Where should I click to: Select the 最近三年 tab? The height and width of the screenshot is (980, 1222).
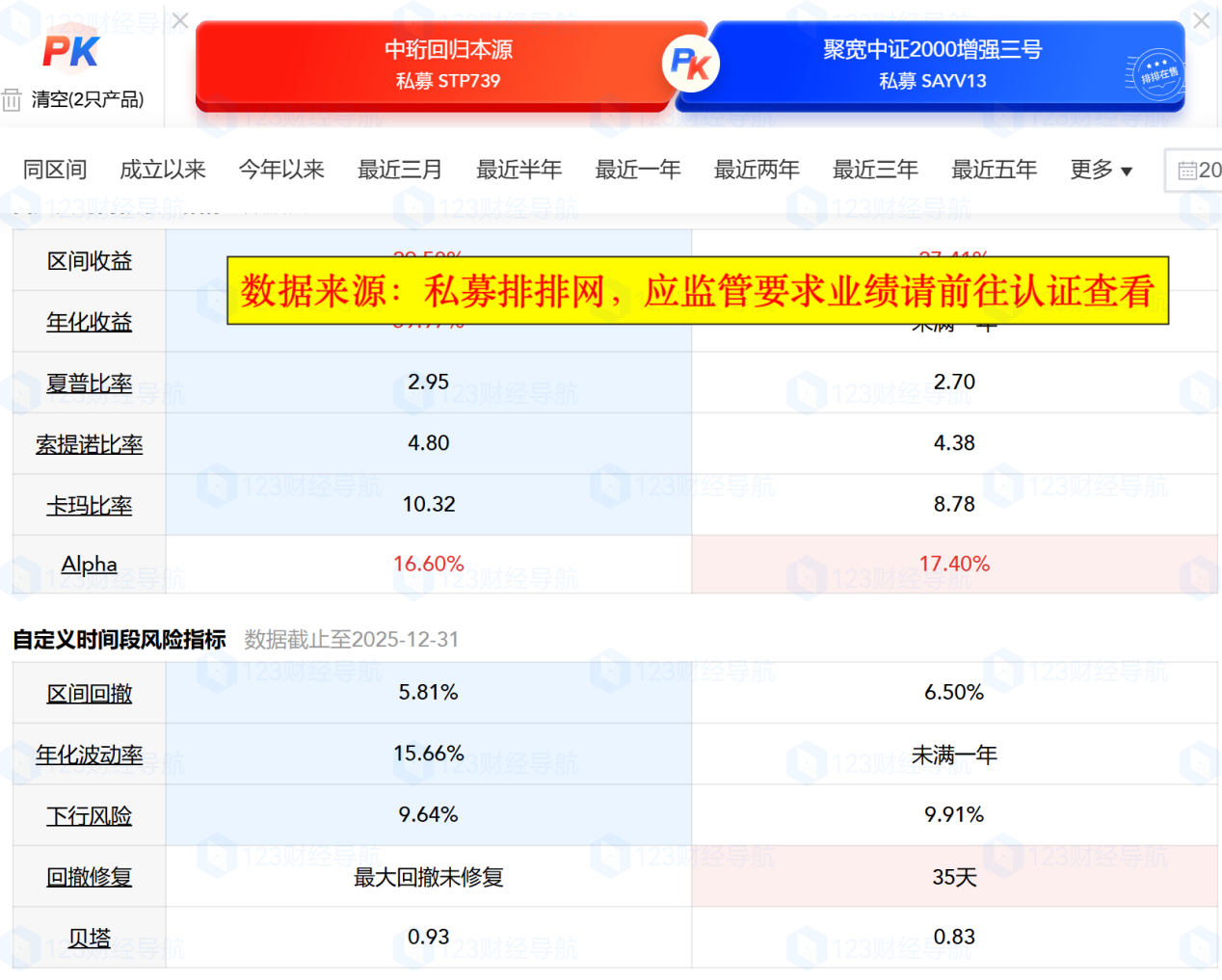pos(875,171)
